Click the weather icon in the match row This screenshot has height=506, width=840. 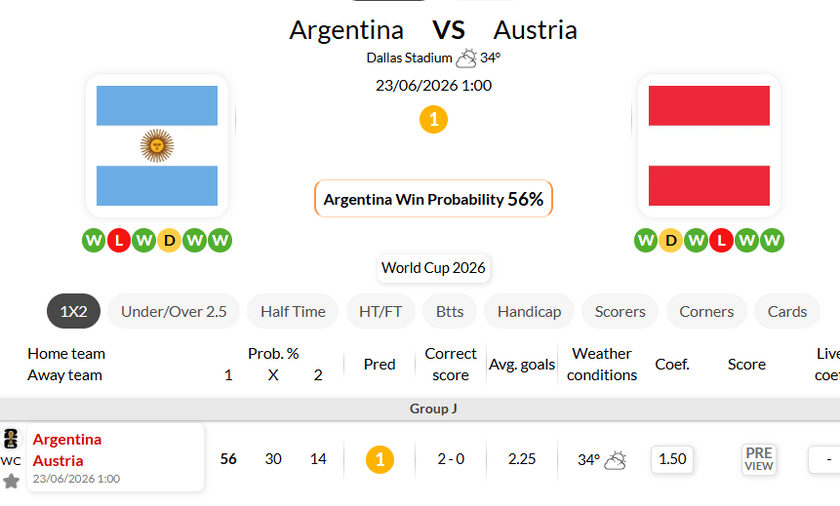pyautogui.click(x=615, y=460)
